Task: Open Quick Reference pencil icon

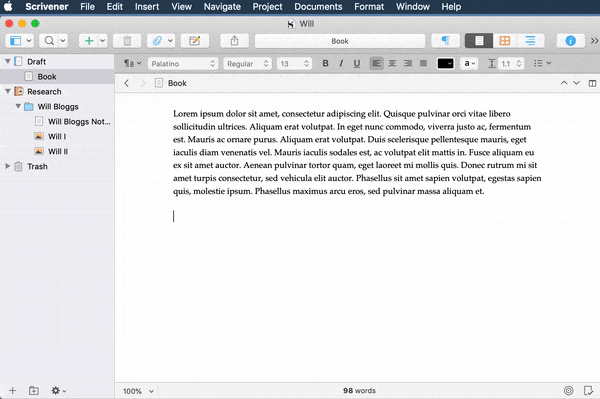Action: pyautogui.click(x=195, y=41)
